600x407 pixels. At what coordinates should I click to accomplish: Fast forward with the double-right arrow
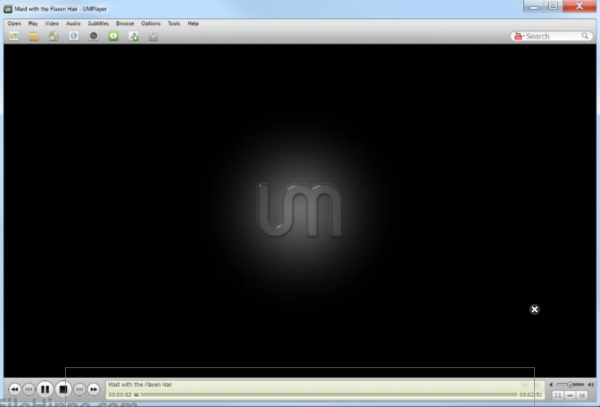(93, 389)
